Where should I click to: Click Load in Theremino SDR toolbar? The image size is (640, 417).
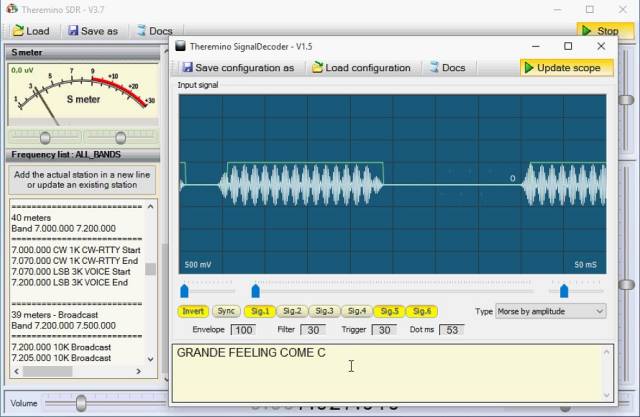point(28,31)
